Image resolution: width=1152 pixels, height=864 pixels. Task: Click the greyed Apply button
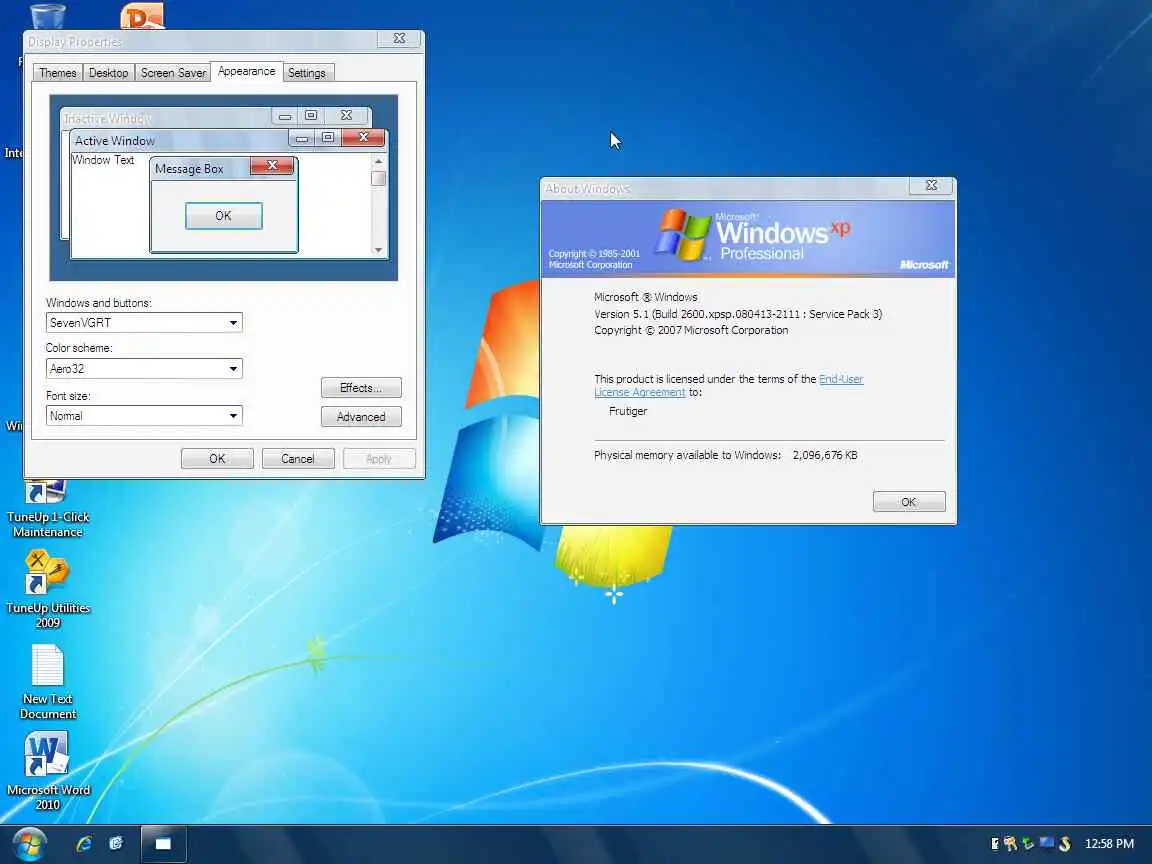378,458
